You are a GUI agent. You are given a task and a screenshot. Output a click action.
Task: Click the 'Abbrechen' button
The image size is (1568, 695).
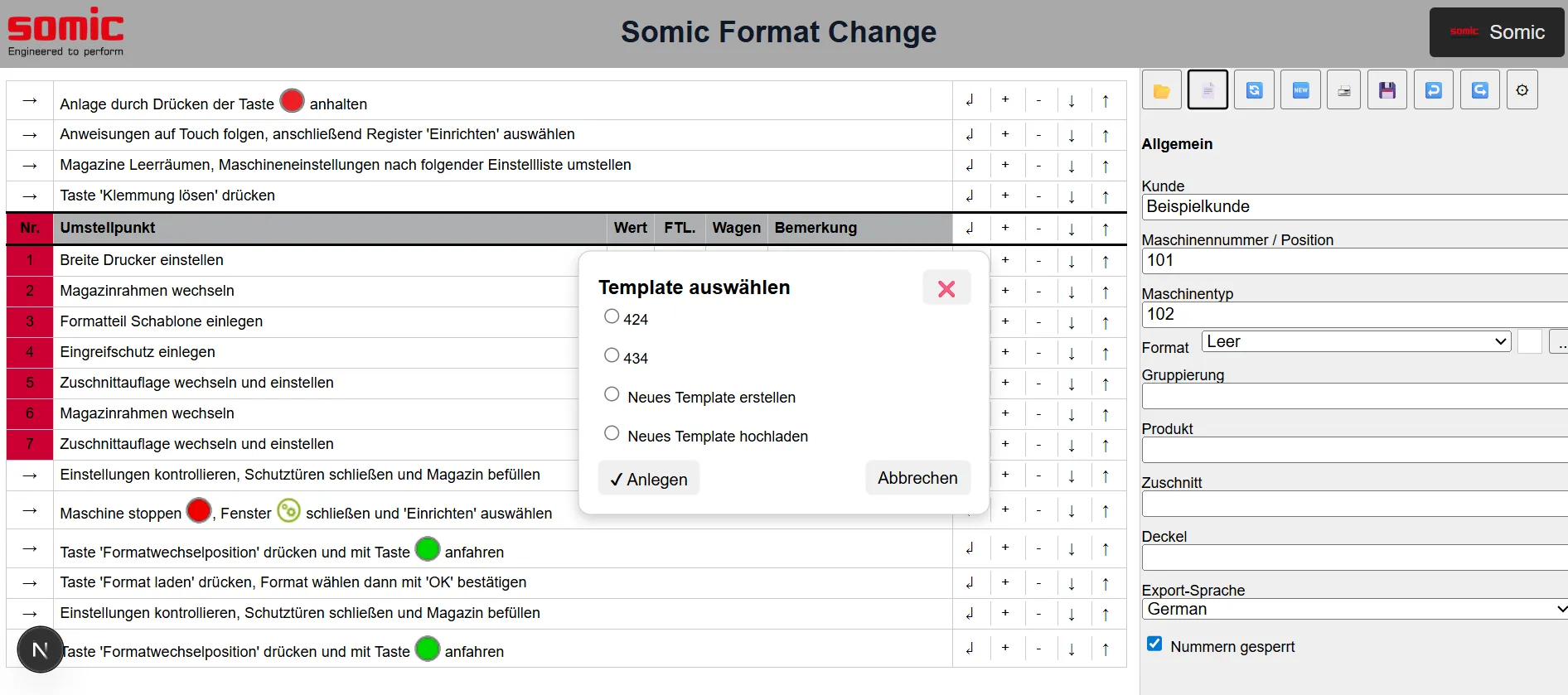[917, 478]
